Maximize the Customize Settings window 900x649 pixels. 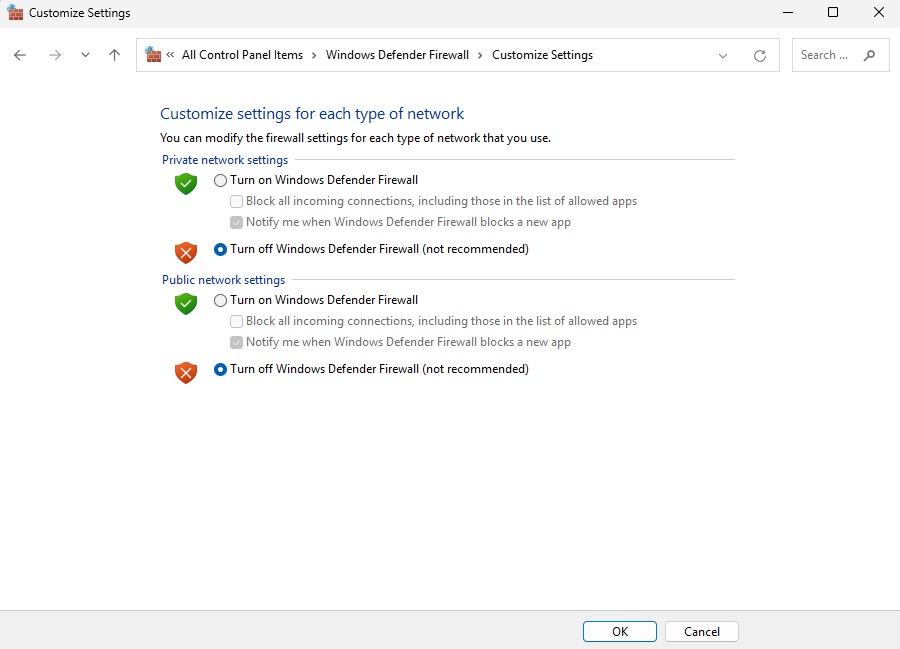[833, 13]
